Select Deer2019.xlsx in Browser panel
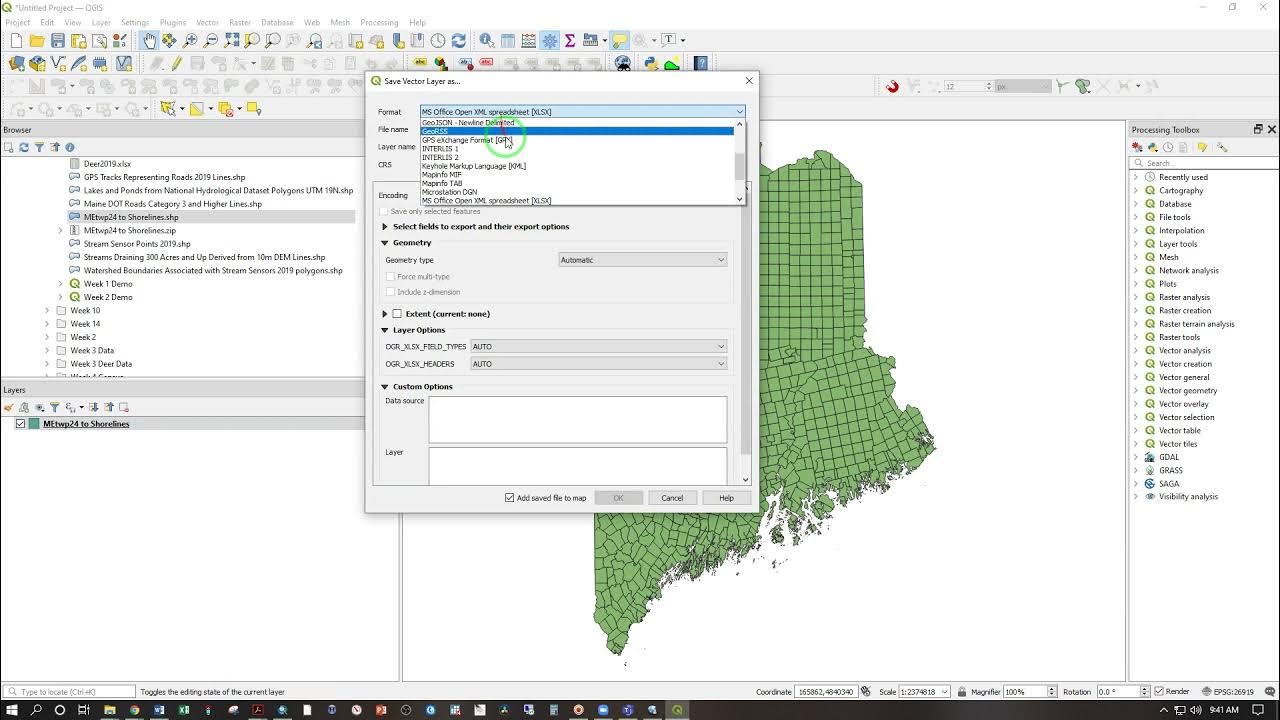 (107, 164)
